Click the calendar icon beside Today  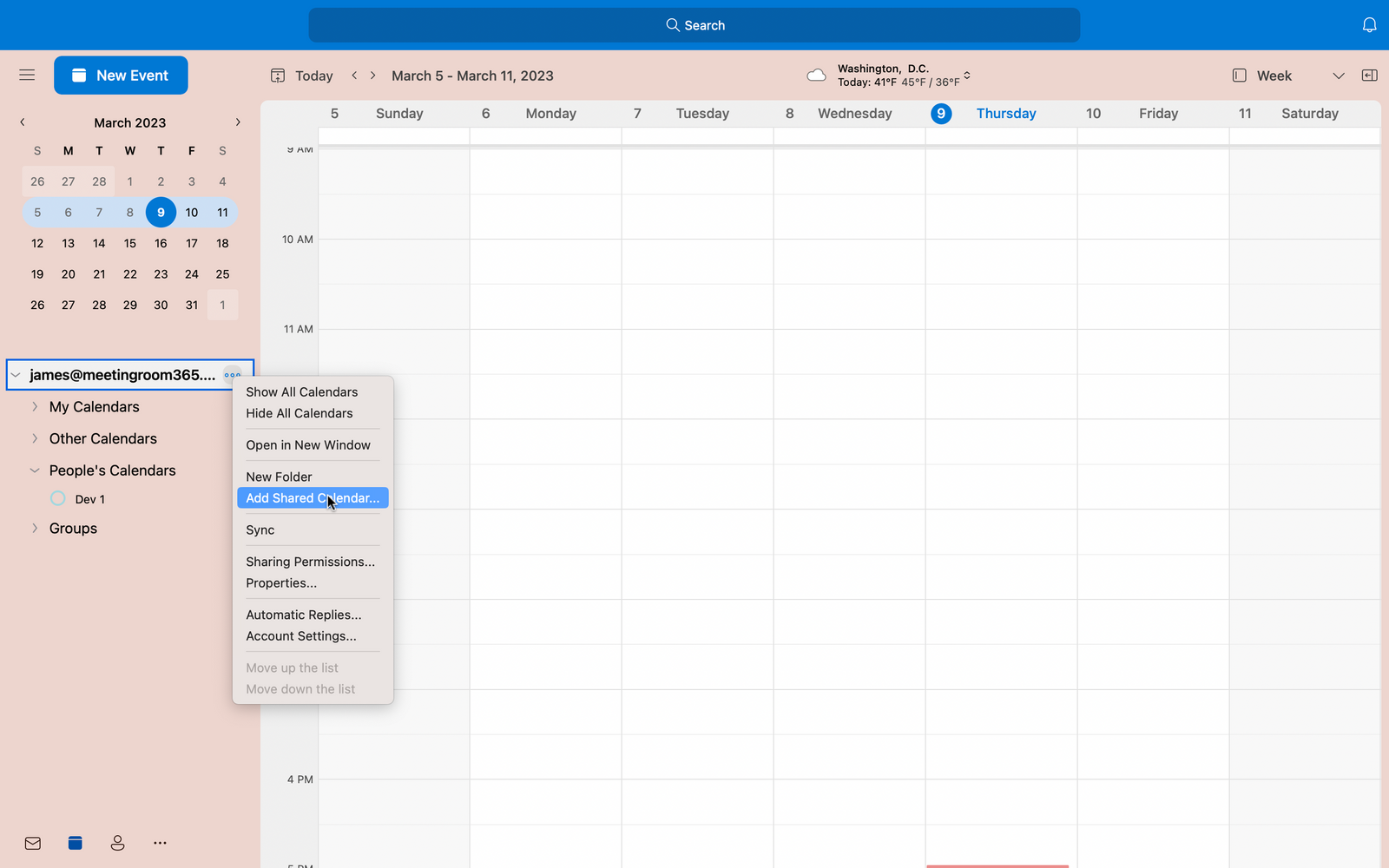(x=277, y=76)
